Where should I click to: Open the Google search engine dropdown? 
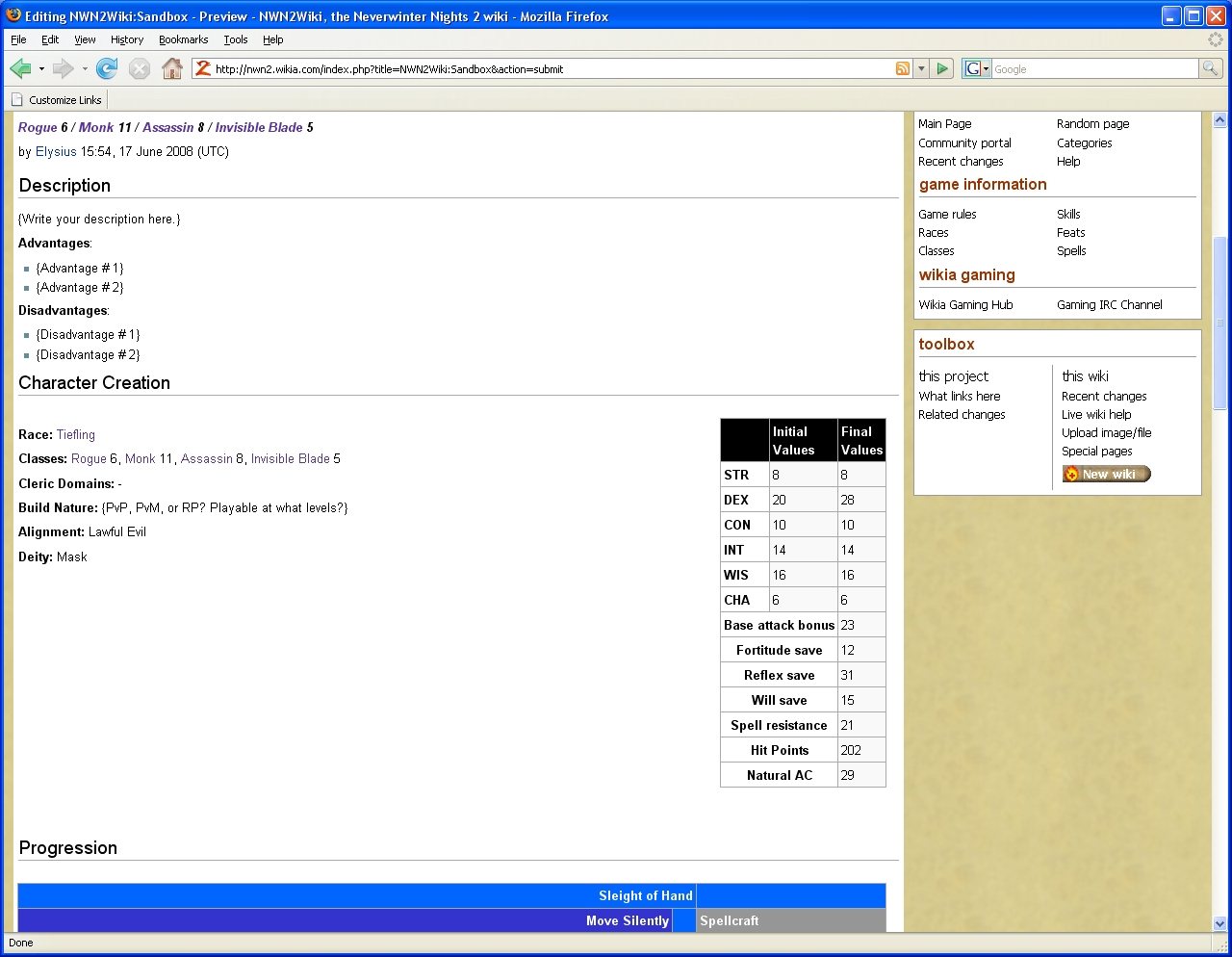[977, 68]
